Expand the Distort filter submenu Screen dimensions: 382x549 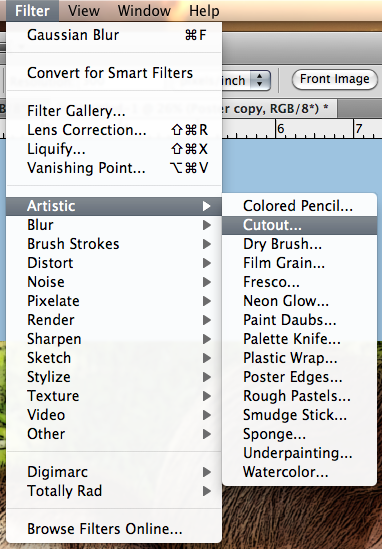(114, 263)
